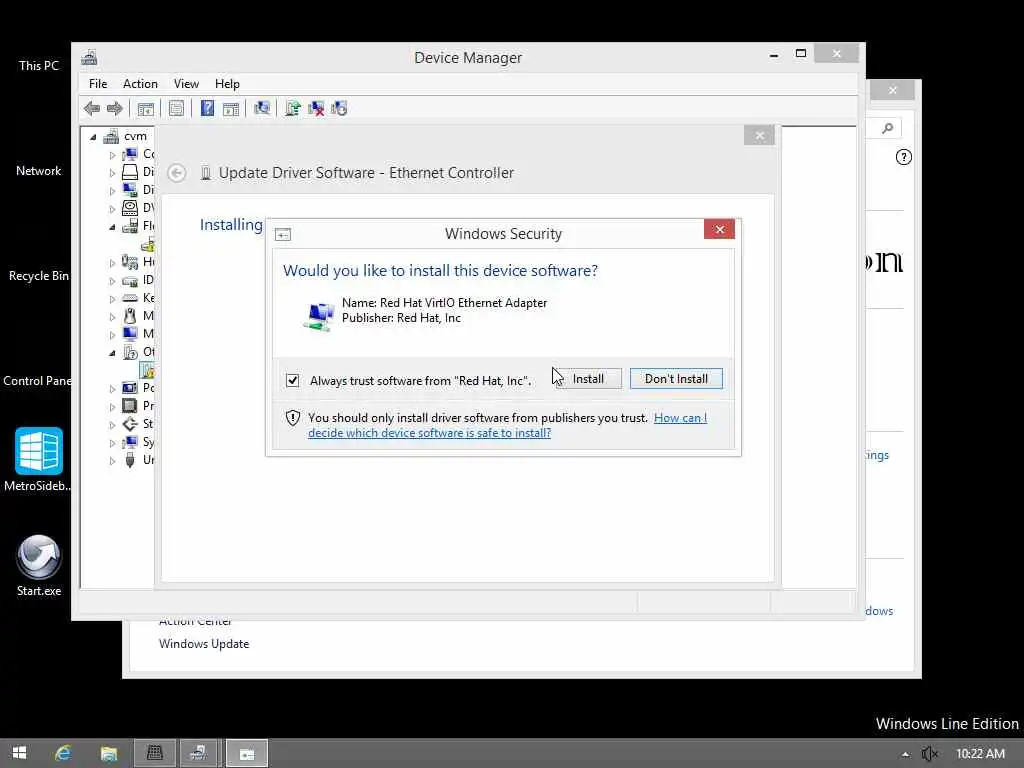Click the This PC desktop label
This screenshot has height=768, width=1024.
pyautogui.click(x=39, y=65)
